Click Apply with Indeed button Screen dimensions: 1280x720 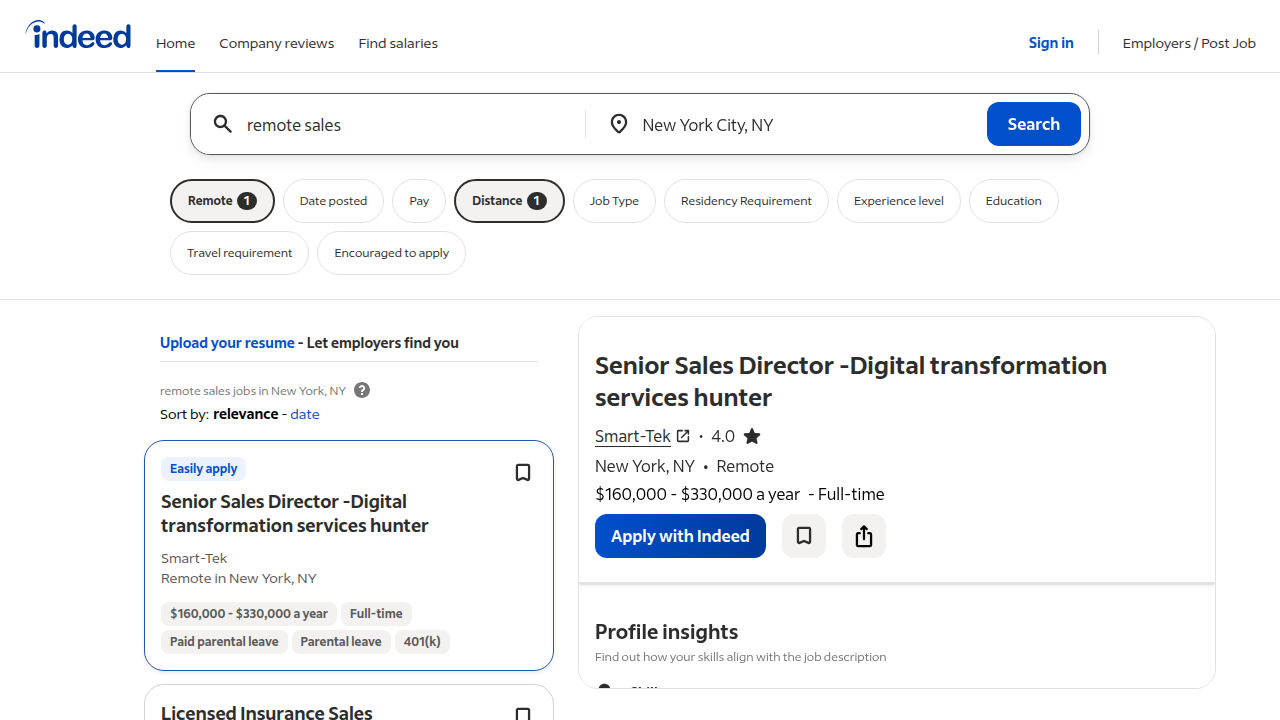(680, 536)
